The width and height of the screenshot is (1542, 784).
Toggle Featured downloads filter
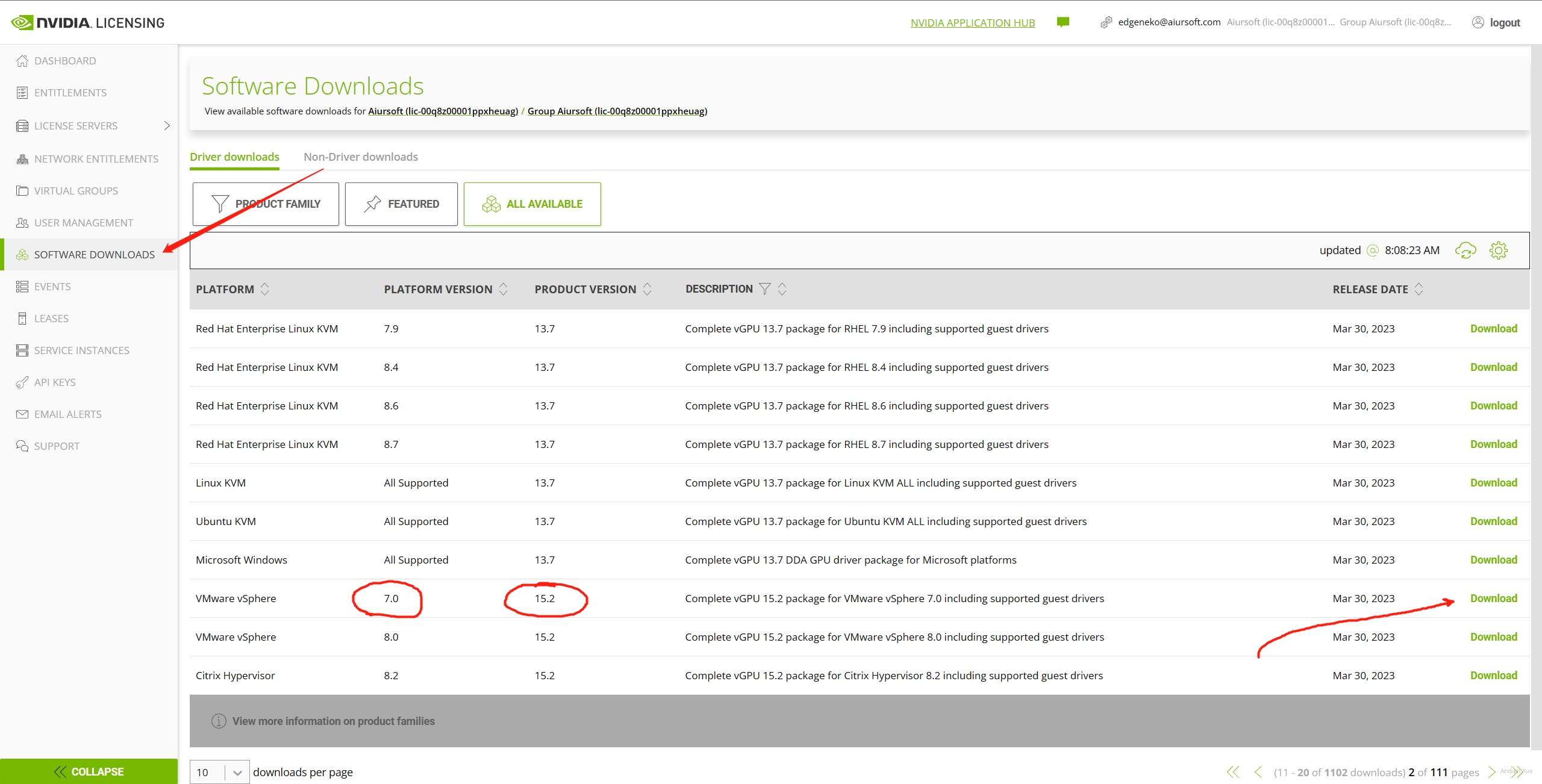pyautogui.click(x=401, y=204)
